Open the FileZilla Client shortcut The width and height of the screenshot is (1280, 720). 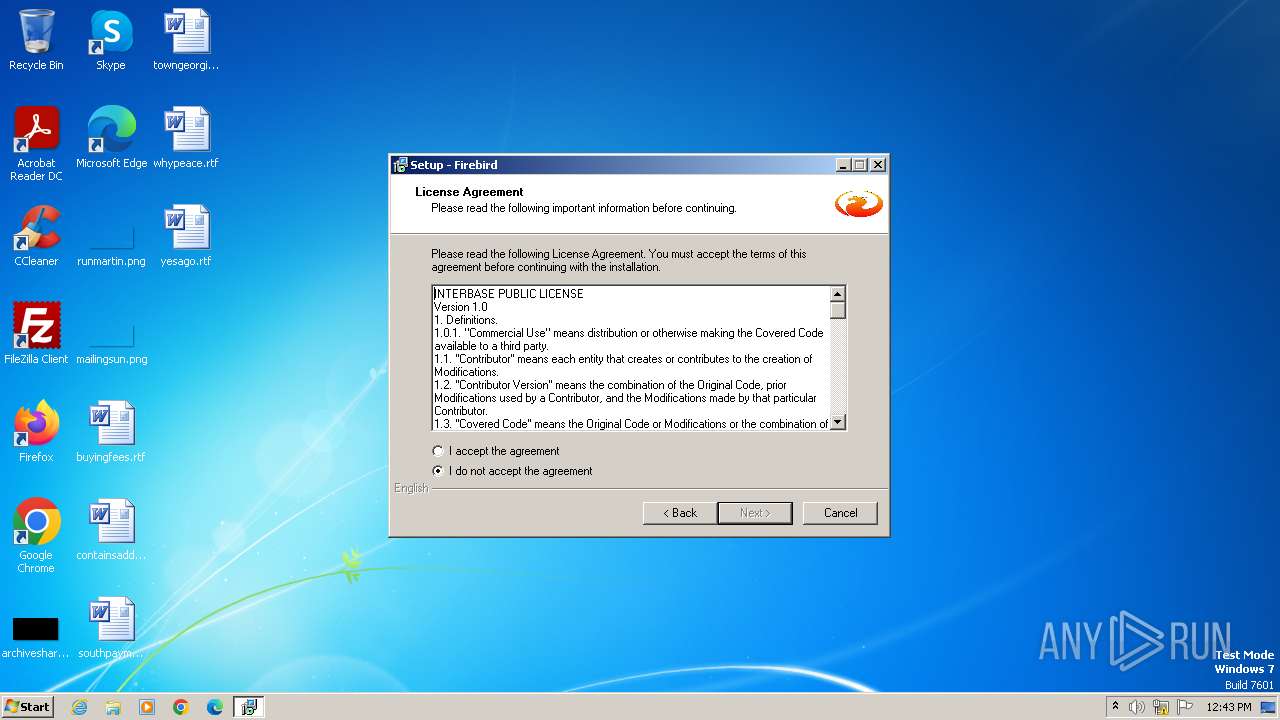(x=36, y=334)
